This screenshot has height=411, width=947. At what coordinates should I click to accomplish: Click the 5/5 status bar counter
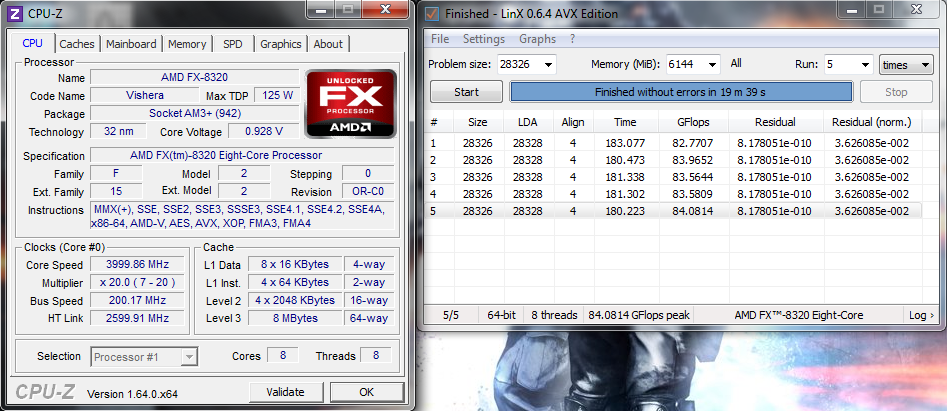point(451,315)
